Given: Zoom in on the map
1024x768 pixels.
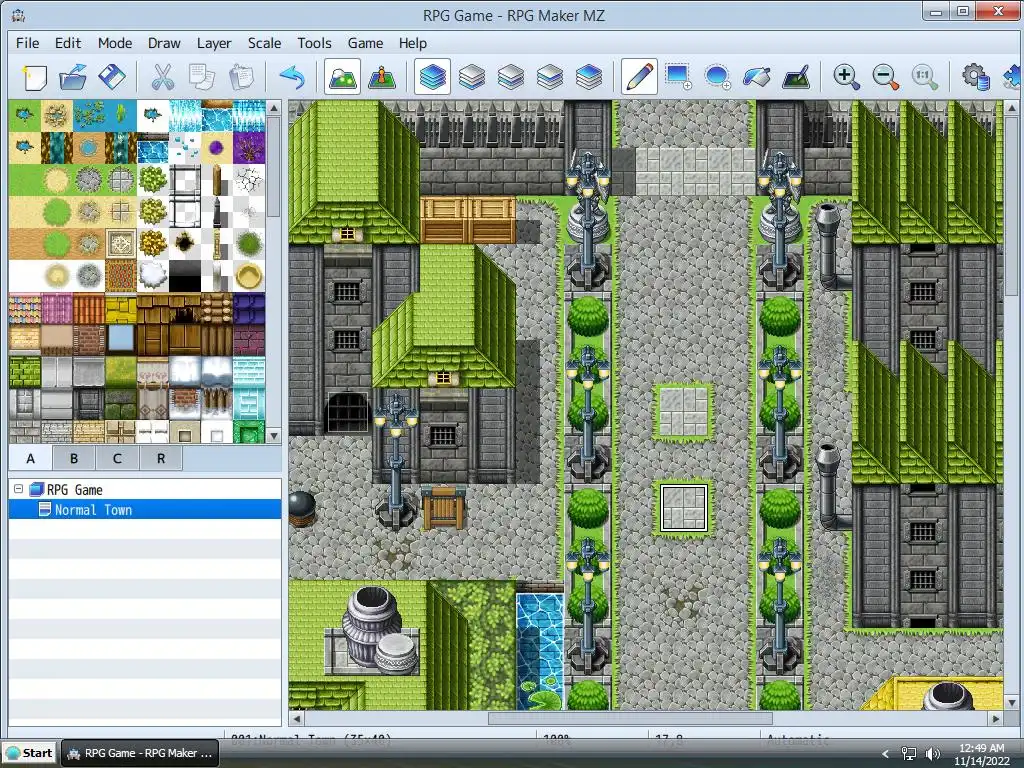Looking at the screenshot, I should (x=846, y=77).
